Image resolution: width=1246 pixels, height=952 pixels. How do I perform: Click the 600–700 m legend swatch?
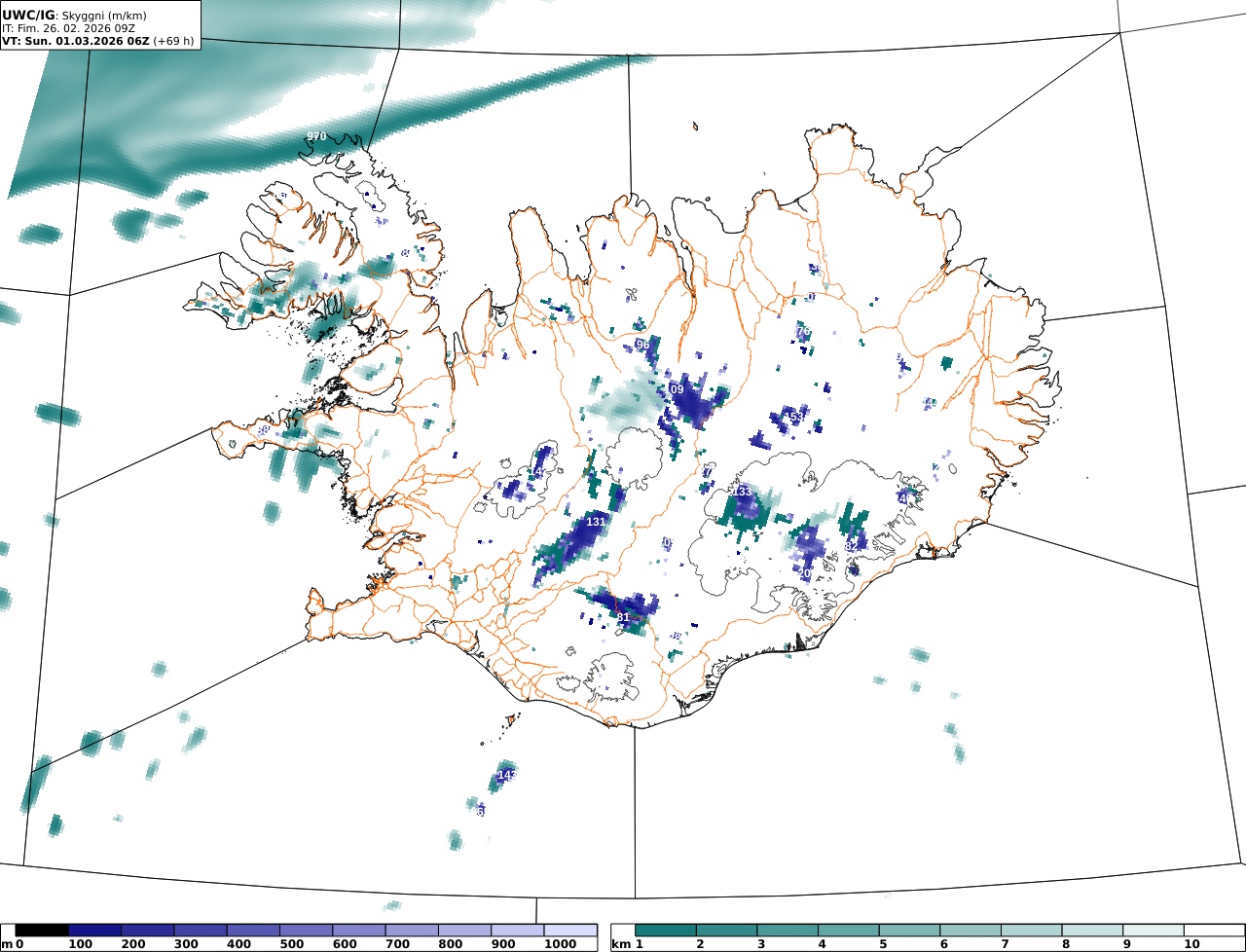pos(359,931)
